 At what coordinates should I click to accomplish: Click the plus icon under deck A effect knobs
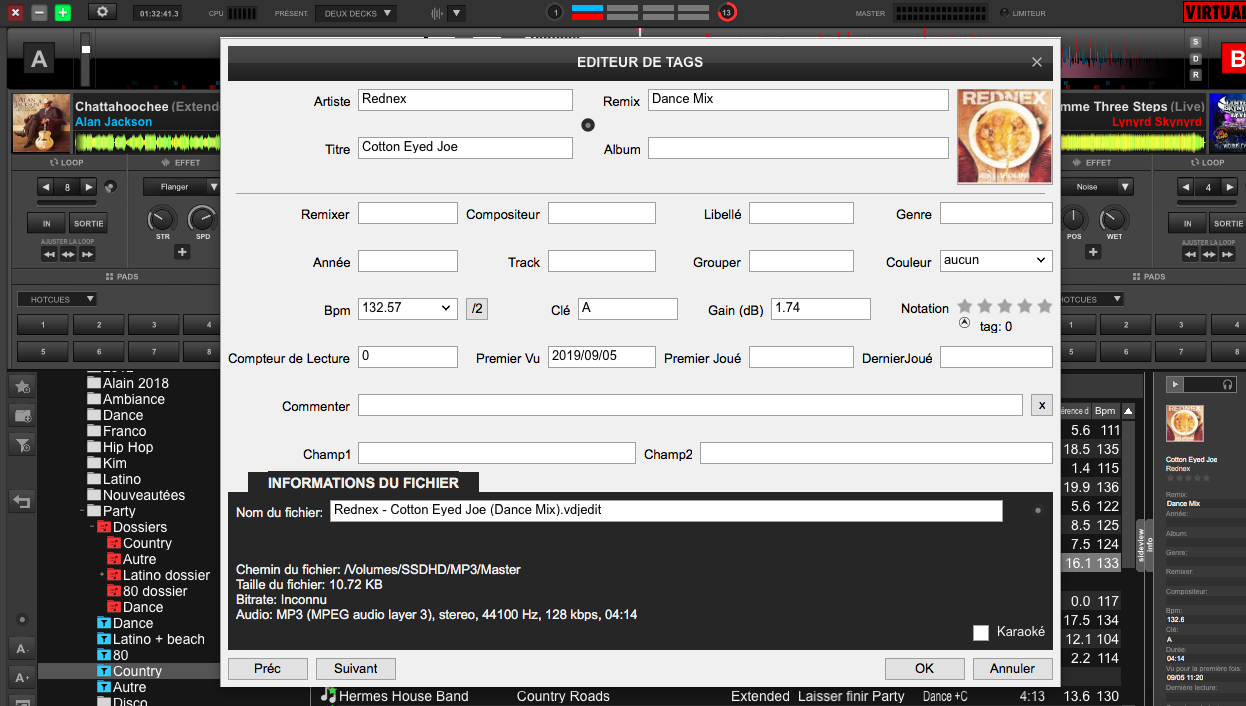pos(182,252)
